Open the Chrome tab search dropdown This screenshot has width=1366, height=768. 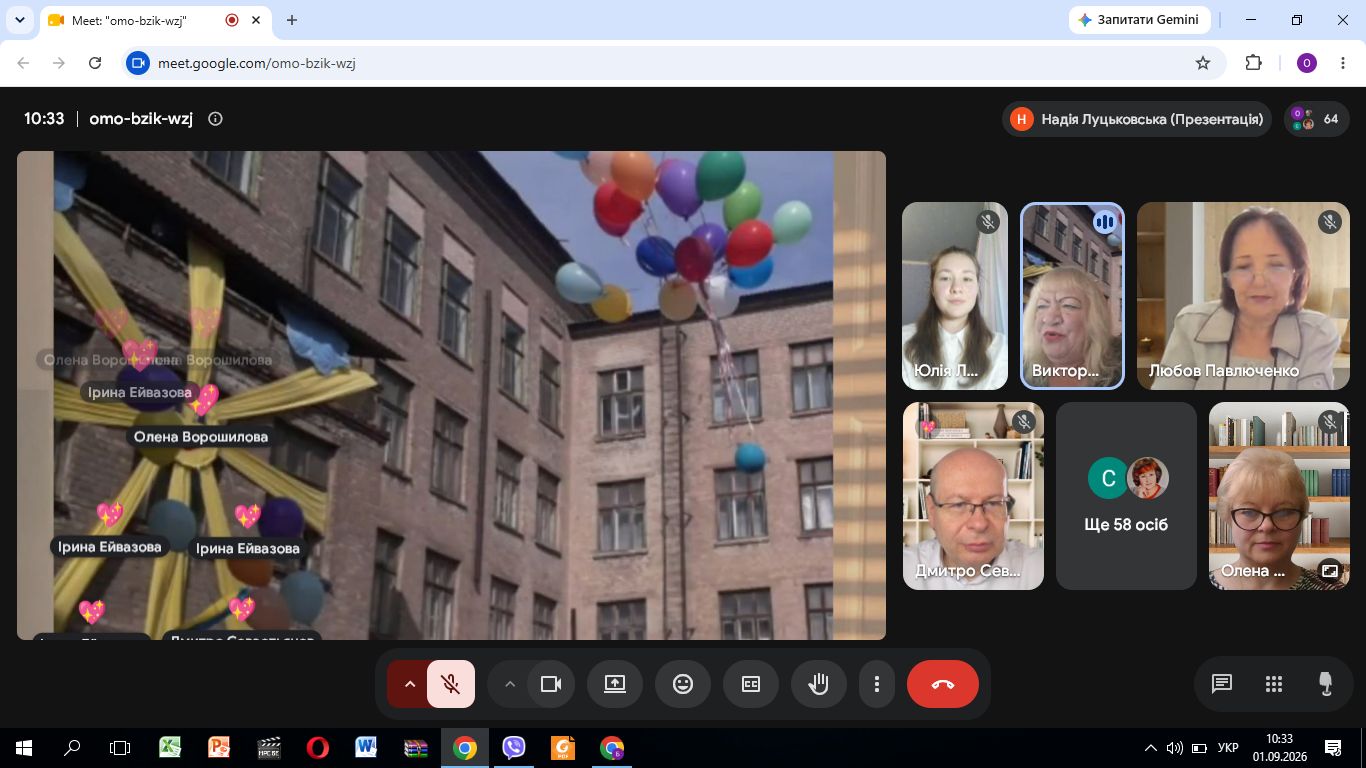(x=18, y=20)
